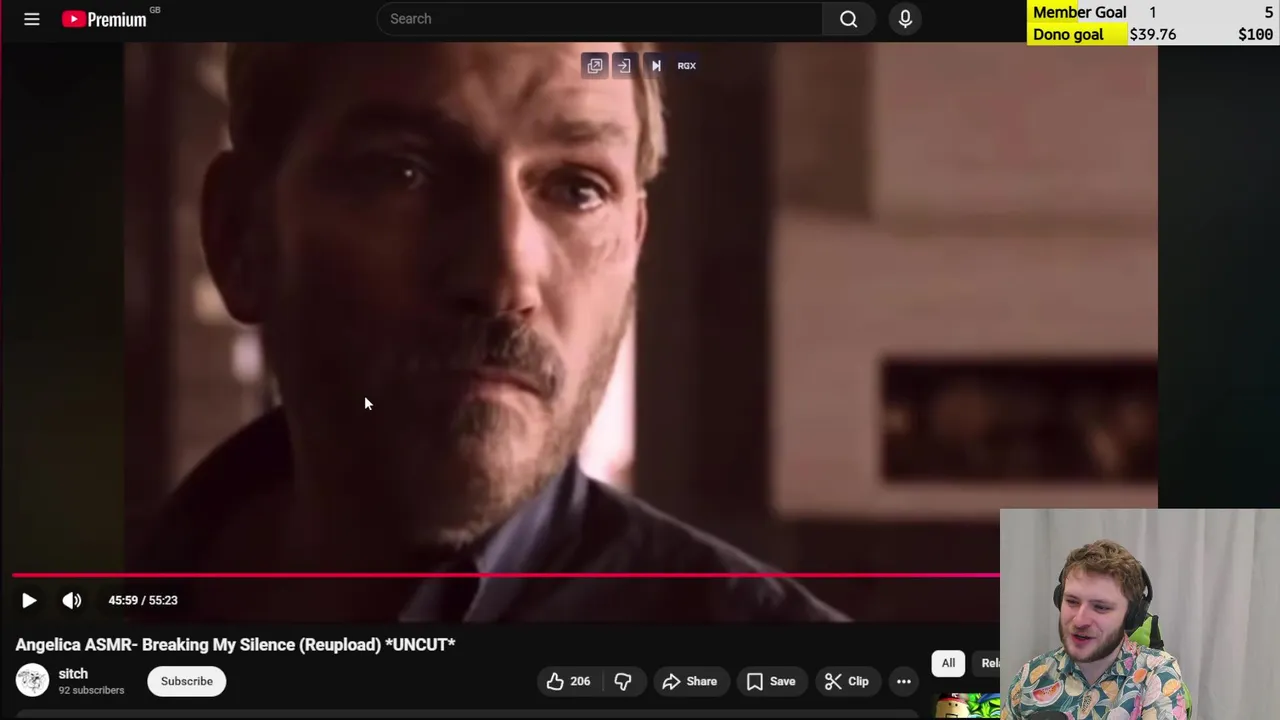This screenshot has height=720, width=1280.
Task: Click the 92 subscribers text
Action: pyautogui.click(x=91, y=690)
